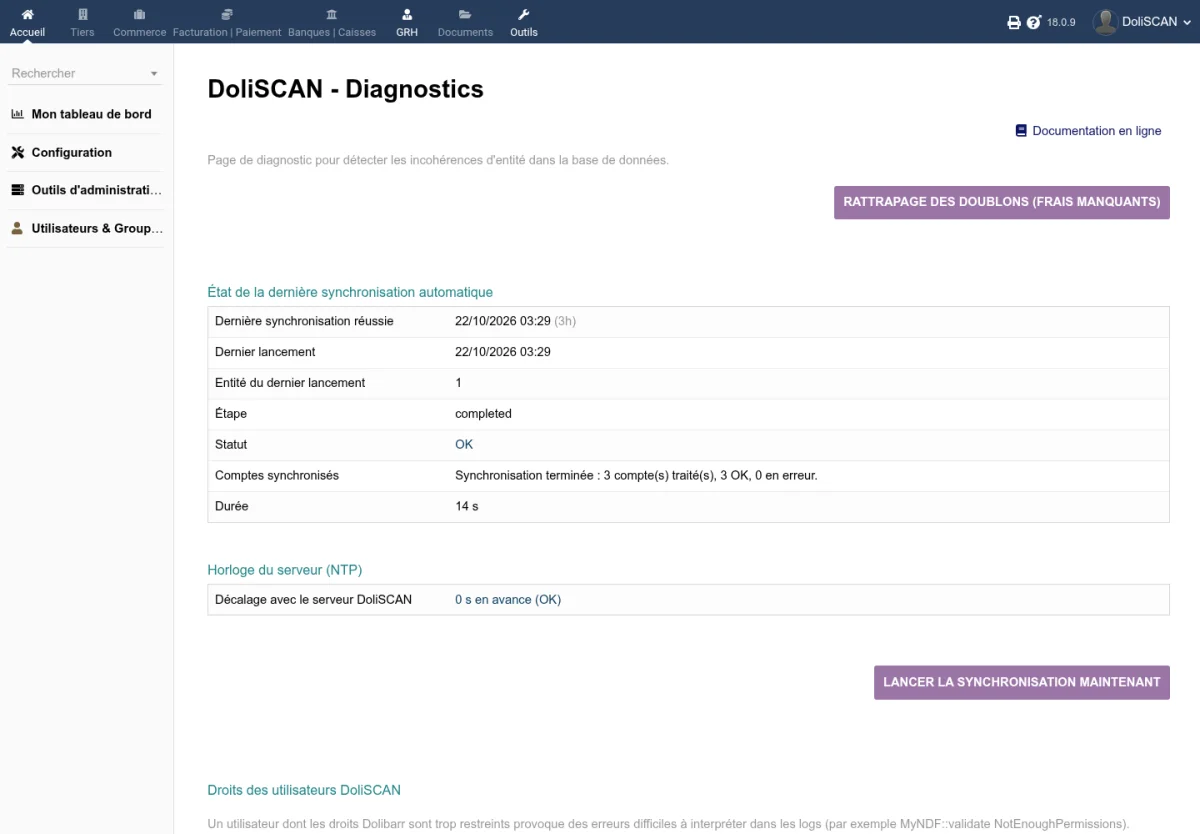Click the help question mark icon
Screen dimensions: 1200x834
(1034, 22)
